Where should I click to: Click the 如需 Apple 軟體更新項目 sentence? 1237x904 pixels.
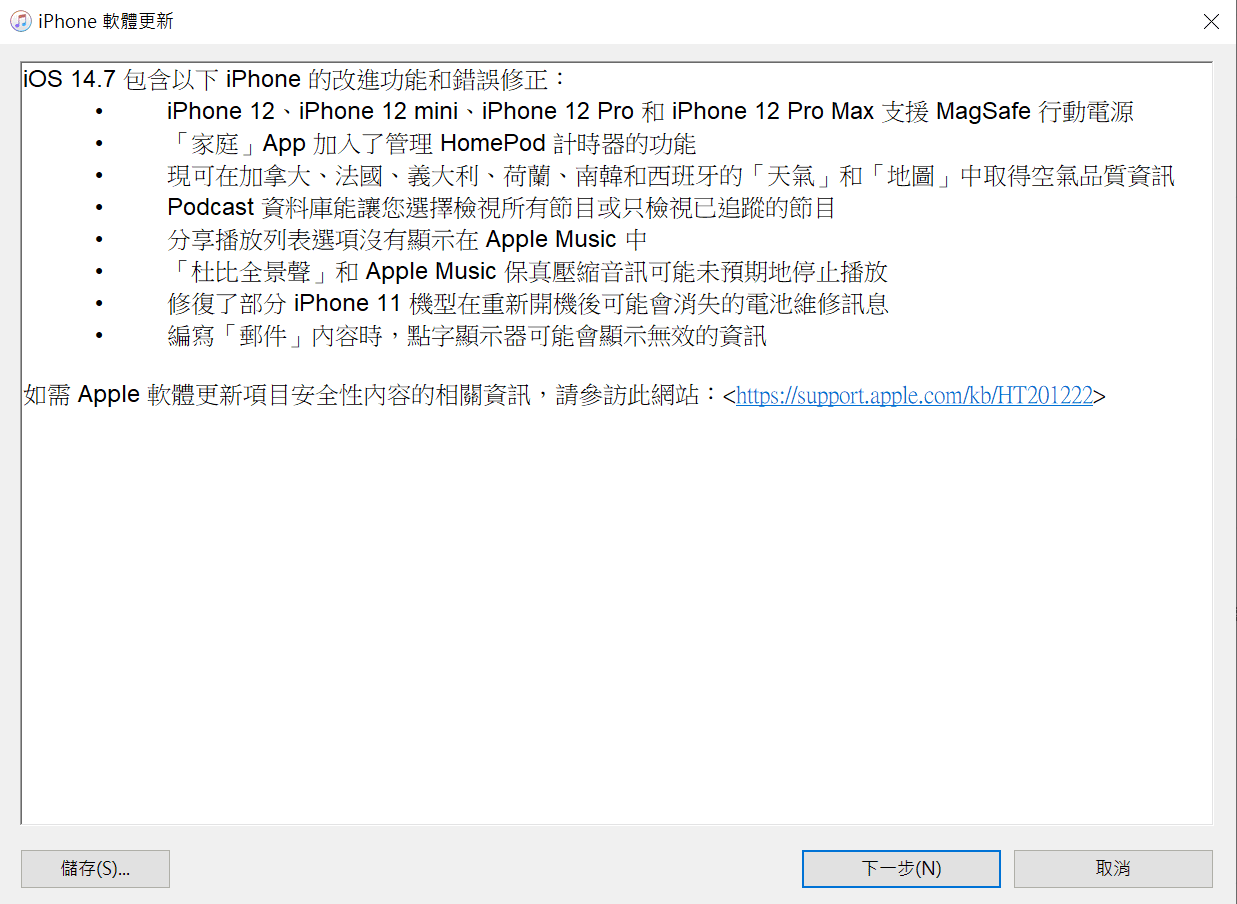click(564, 396)
